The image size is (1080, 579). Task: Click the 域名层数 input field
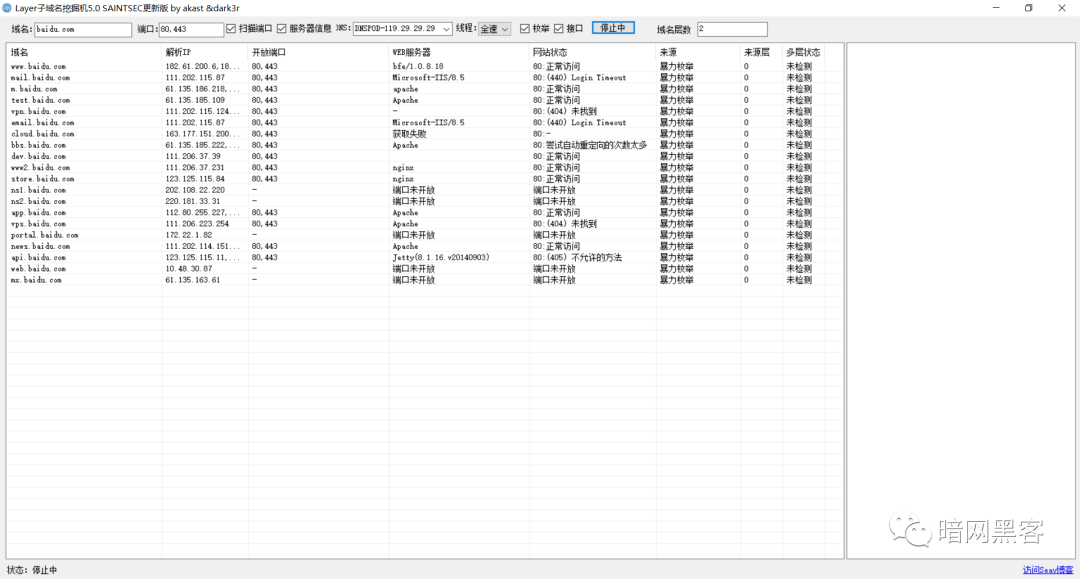731,29
